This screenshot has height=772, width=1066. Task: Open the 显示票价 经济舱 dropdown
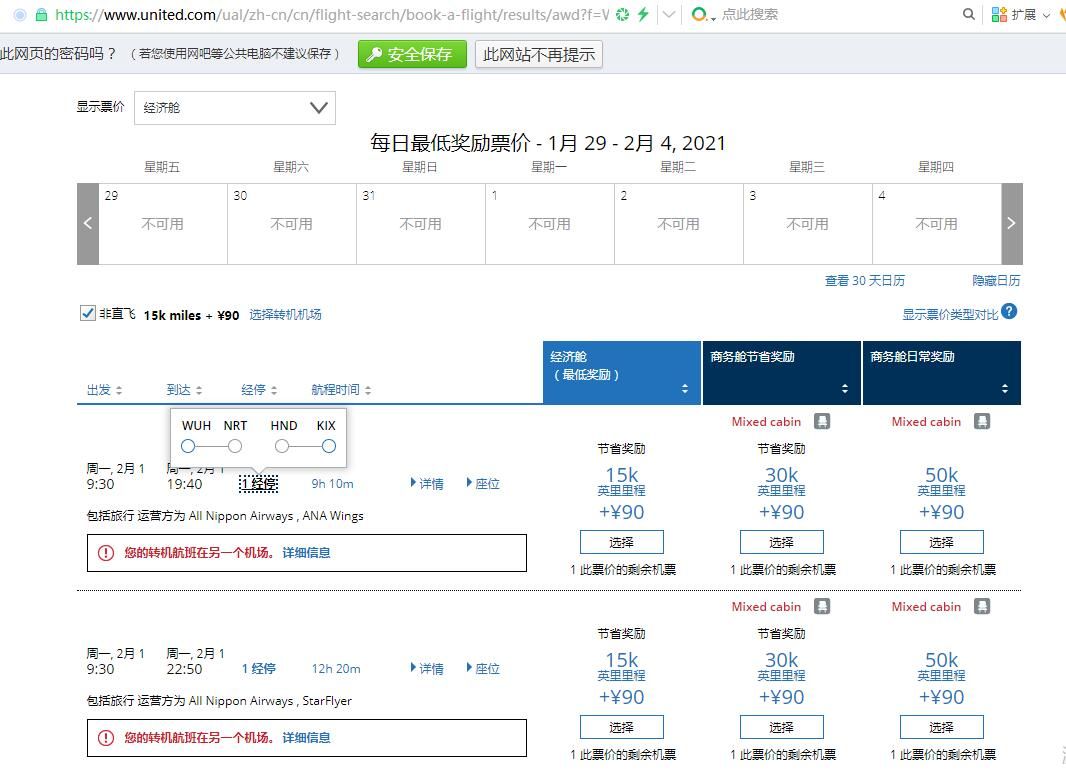[x=235, y=107]
